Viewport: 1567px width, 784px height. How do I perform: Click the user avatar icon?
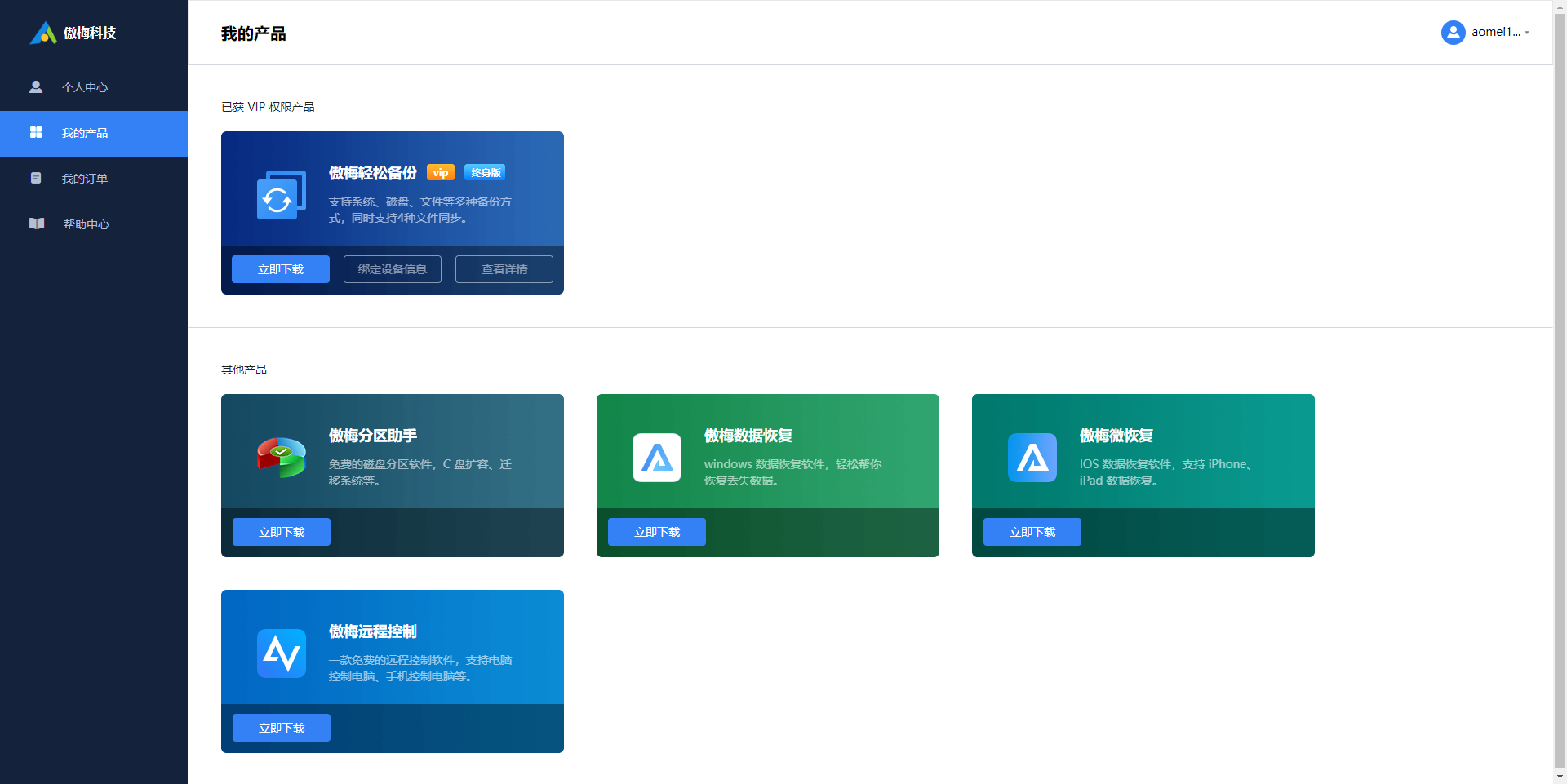click(1453, 33)
